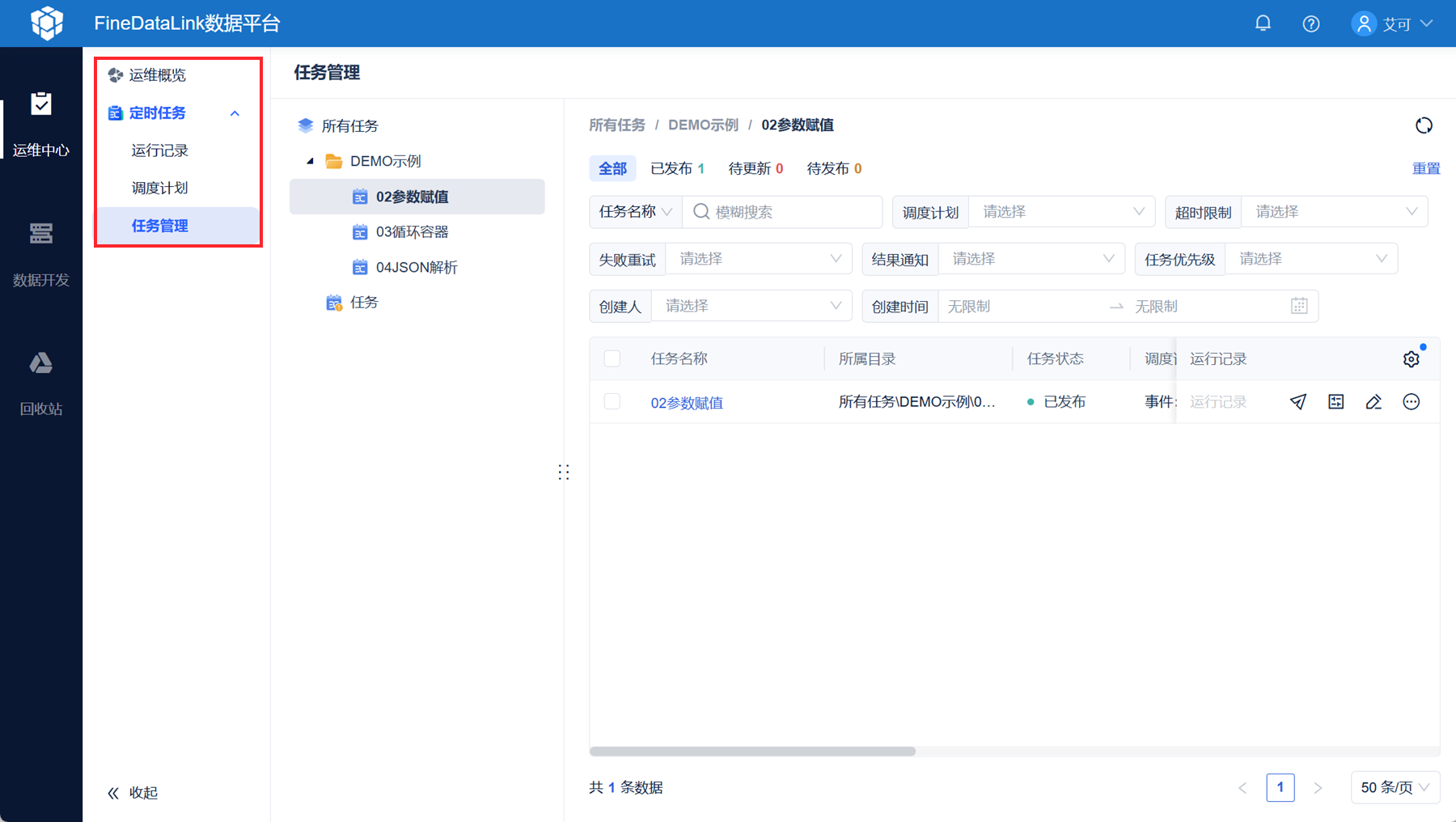1456x822 pixels.
Task: Select 任务管理 in sidebar menu
Action: [x=179, y=226]
